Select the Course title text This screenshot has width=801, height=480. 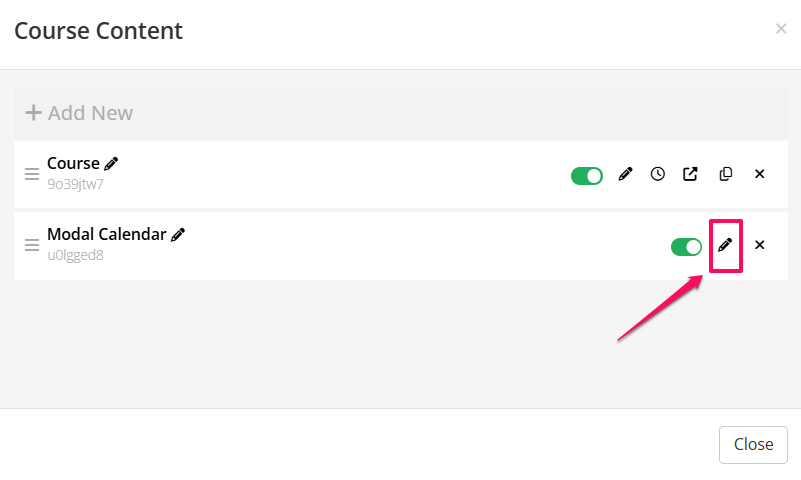[73, 164]
